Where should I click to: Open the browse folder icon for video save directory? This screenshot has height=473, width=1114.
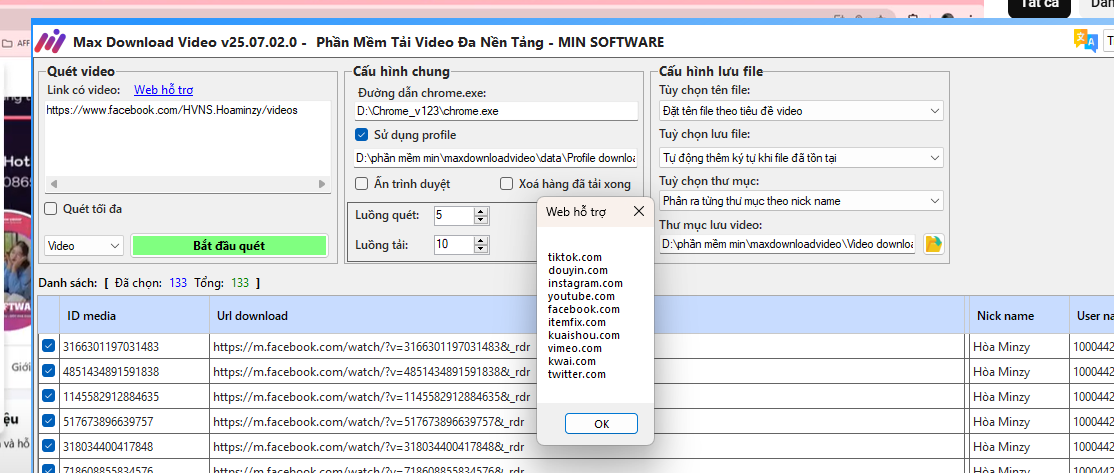coord(933,244)
